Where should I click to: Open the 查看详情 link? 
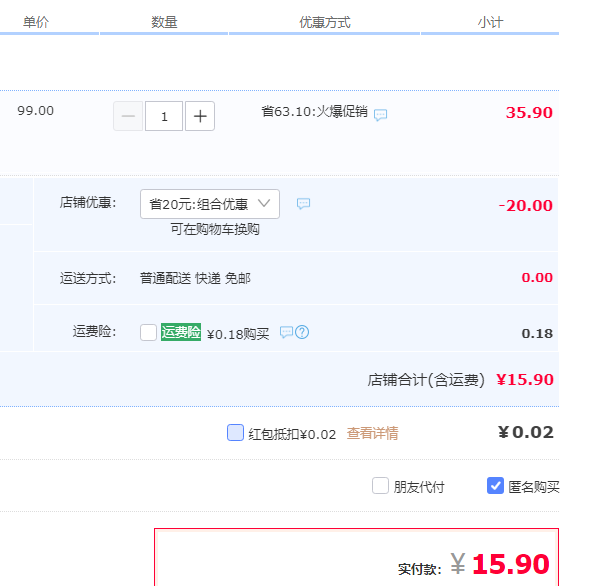point(372,434)
